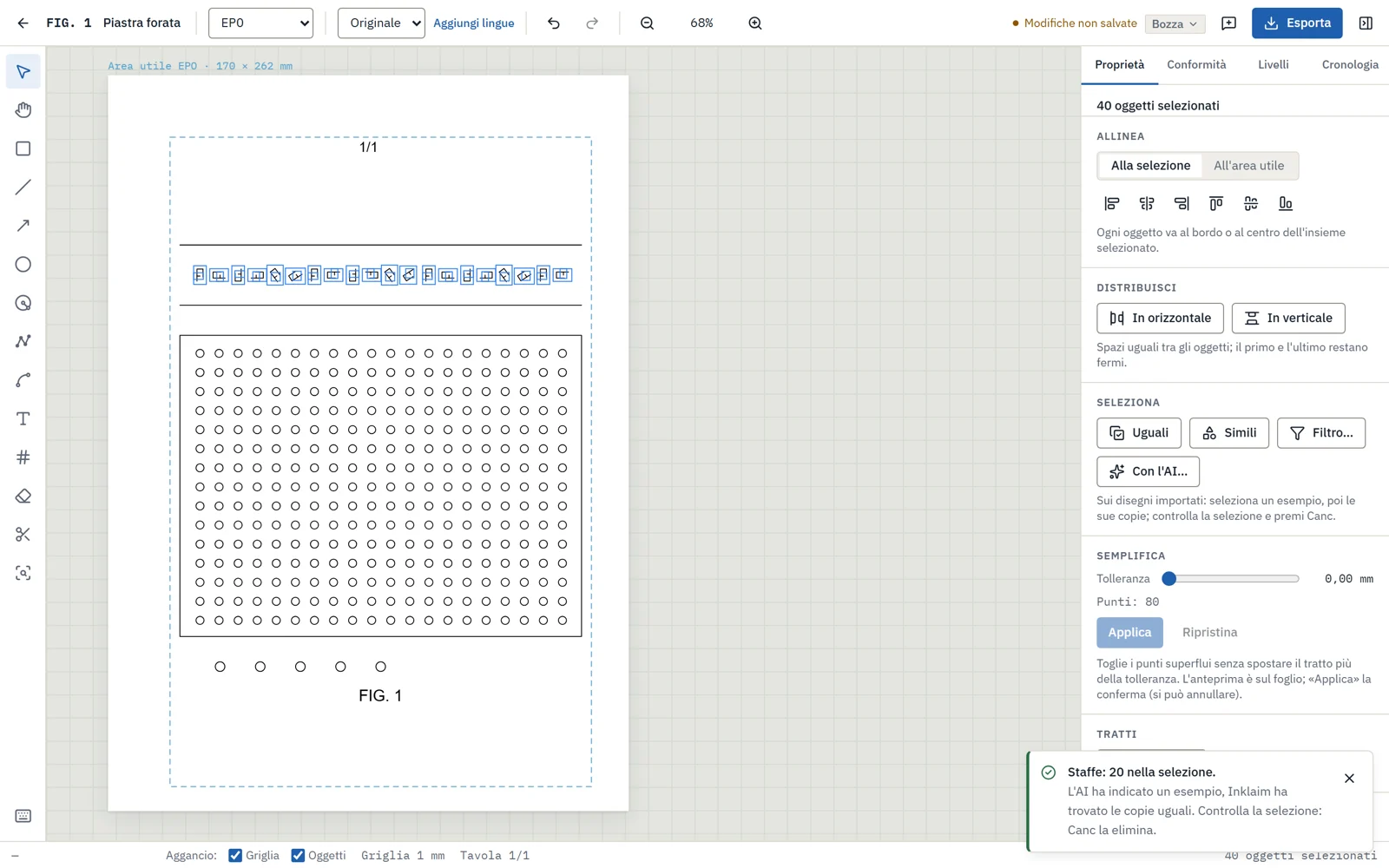This screenshot has width=1389, height=868.
Task: Go back with the left arrow
Action: point(23,23)
